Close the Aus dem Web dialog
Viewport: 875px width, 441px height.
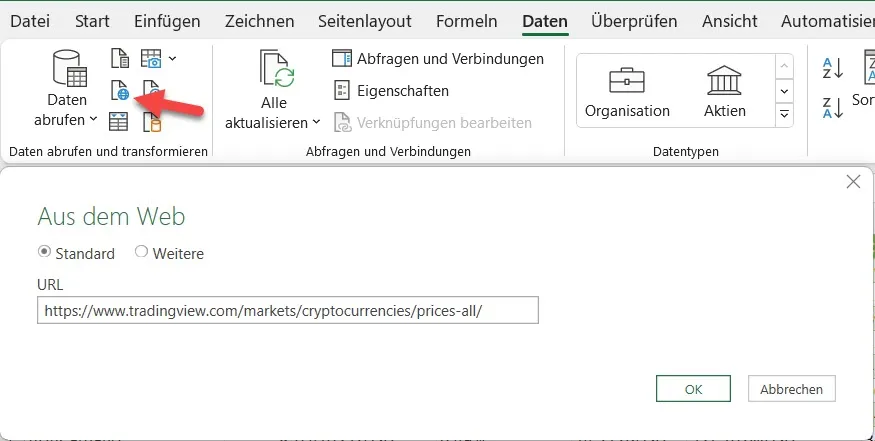point(853,181)
